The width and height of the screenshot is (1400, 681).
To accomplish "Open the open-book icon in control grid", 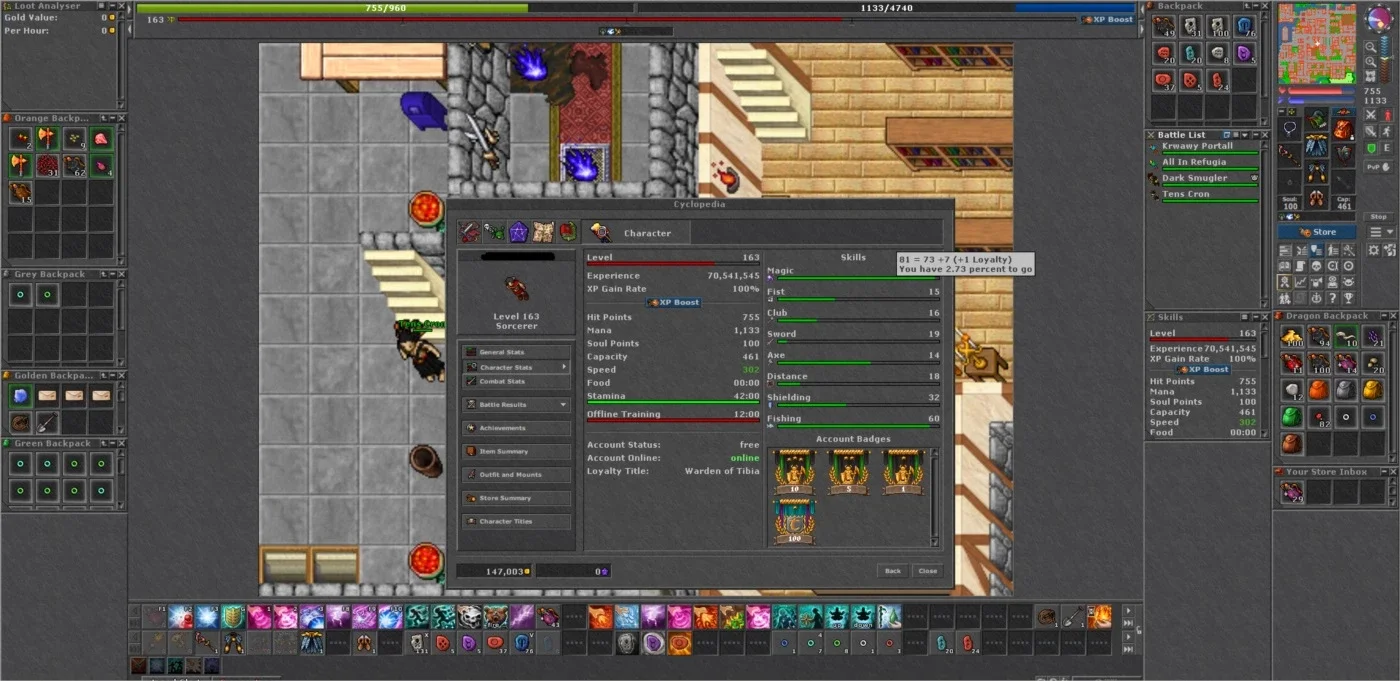I will pos(1284,265).
